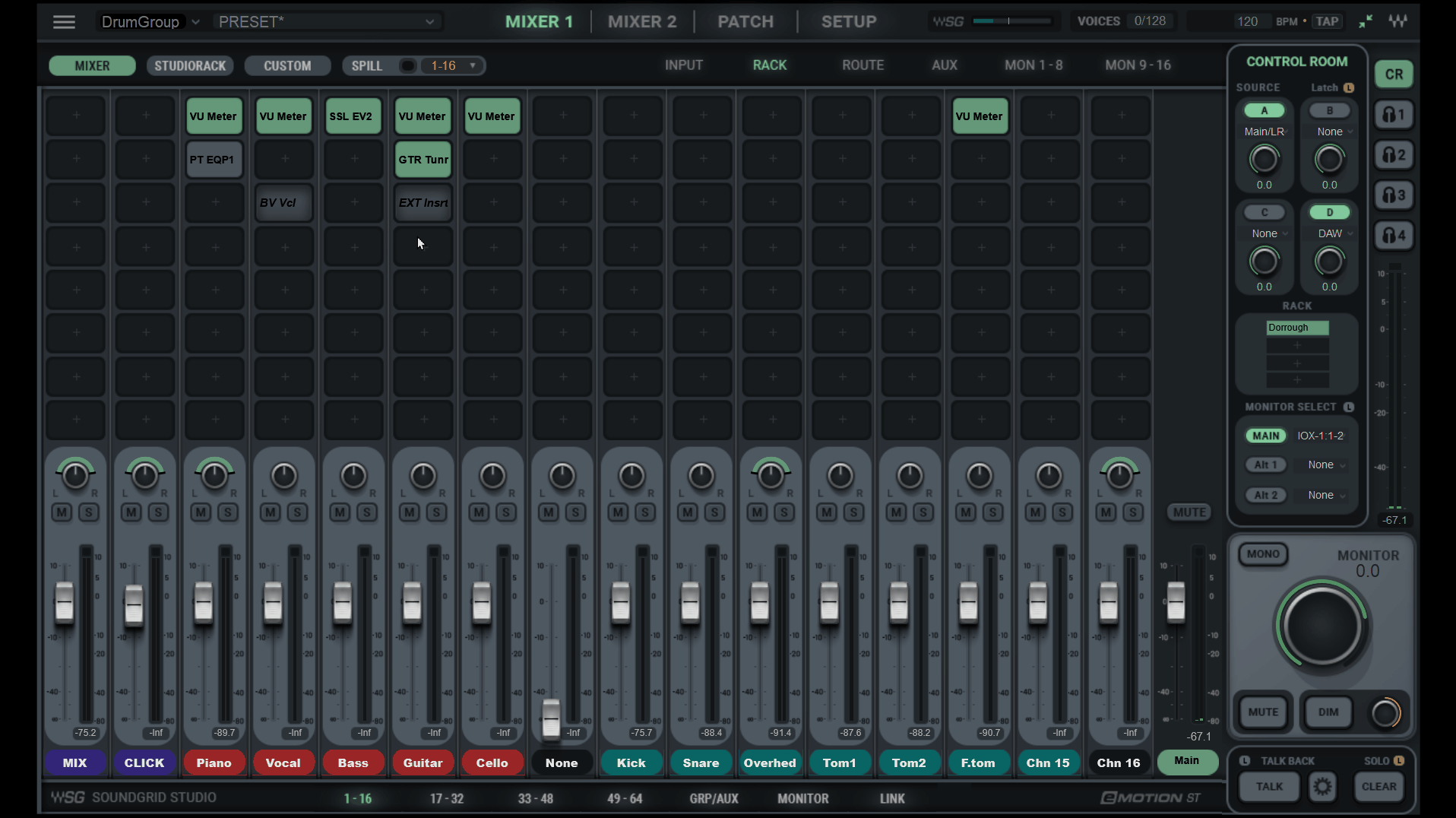Select headphone monitor 1 icon
1456x818 pixels.
1394,115
